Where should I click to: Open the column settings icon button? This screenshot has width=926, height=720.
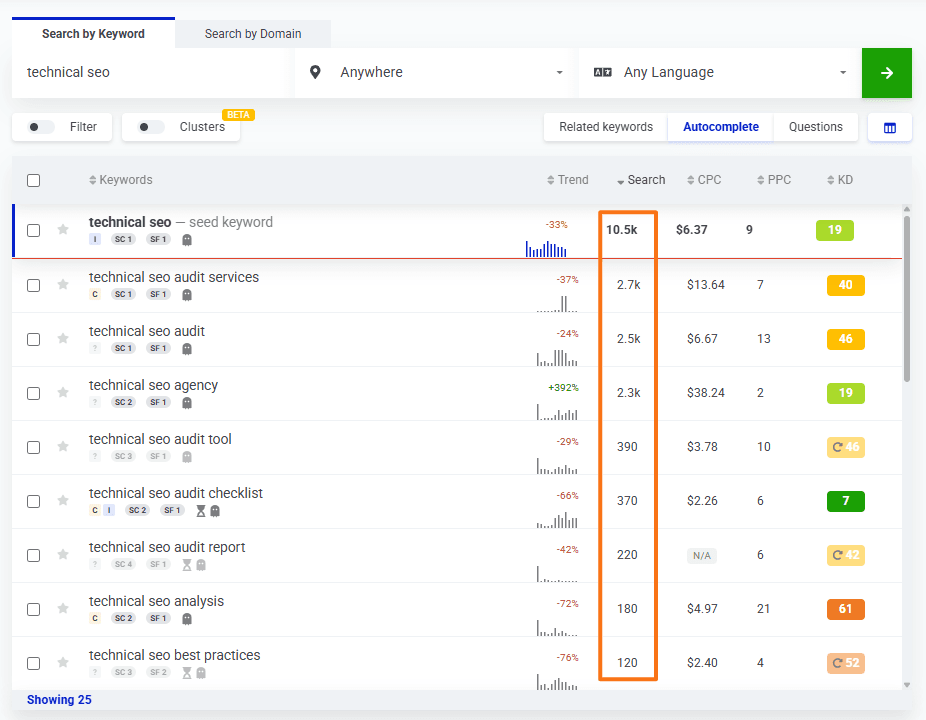click(889, 128)
